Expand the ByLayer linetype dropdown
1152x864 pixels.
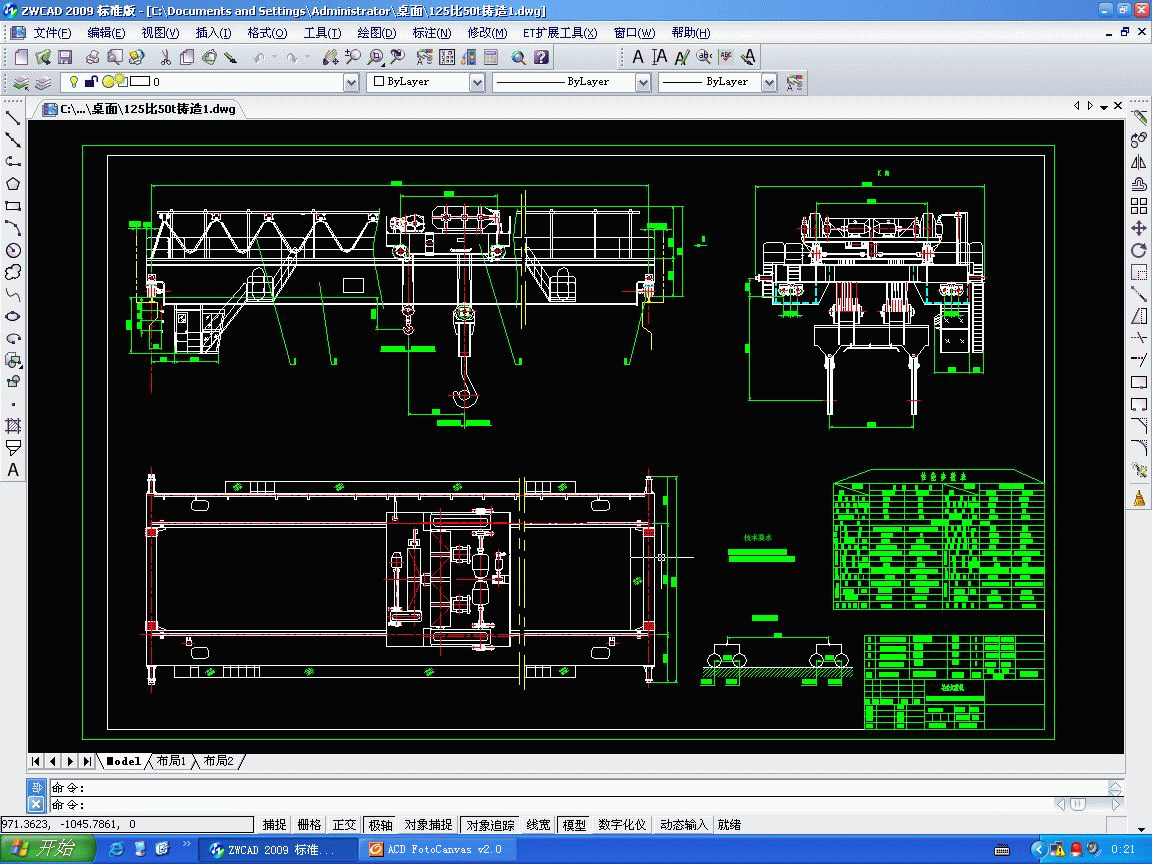[x=643, y=83]
